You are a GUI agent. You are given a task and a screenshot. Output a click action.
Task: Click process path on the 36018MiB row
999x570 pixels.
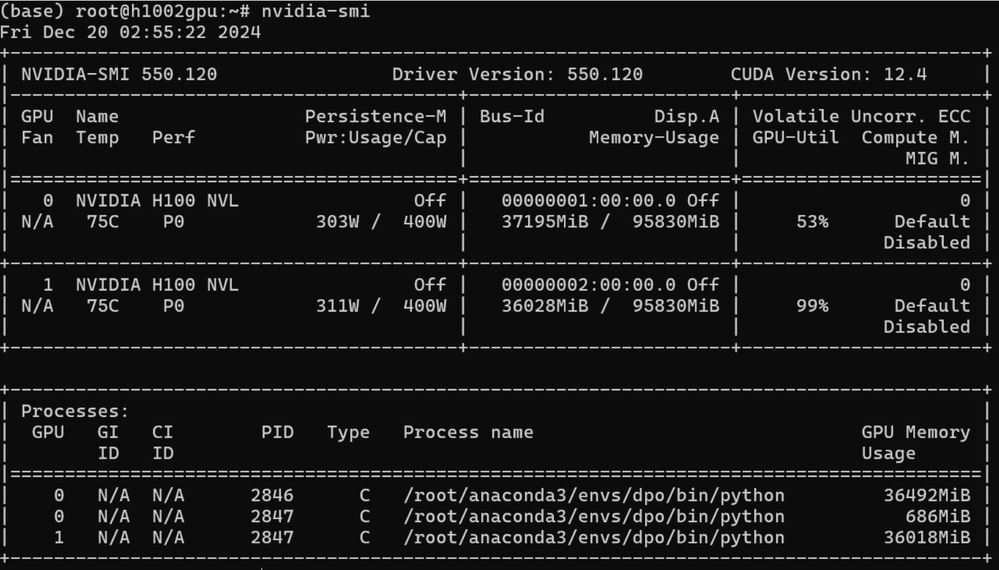click(x=594, y=538)
